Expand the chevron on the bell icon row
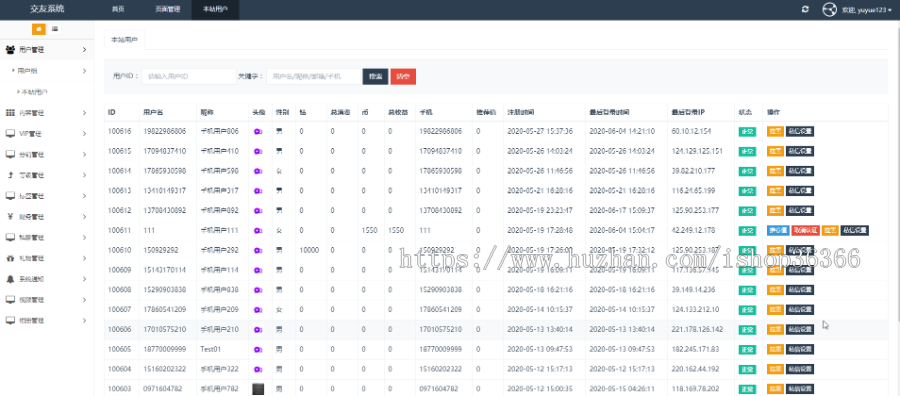 coord(84,279)
